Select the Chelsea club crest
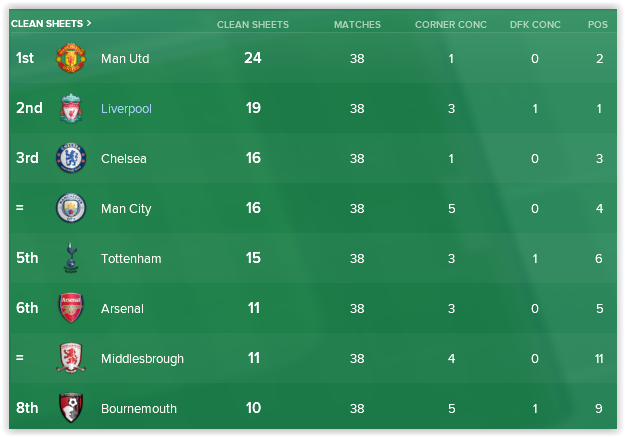 click(x=71, y=158)
